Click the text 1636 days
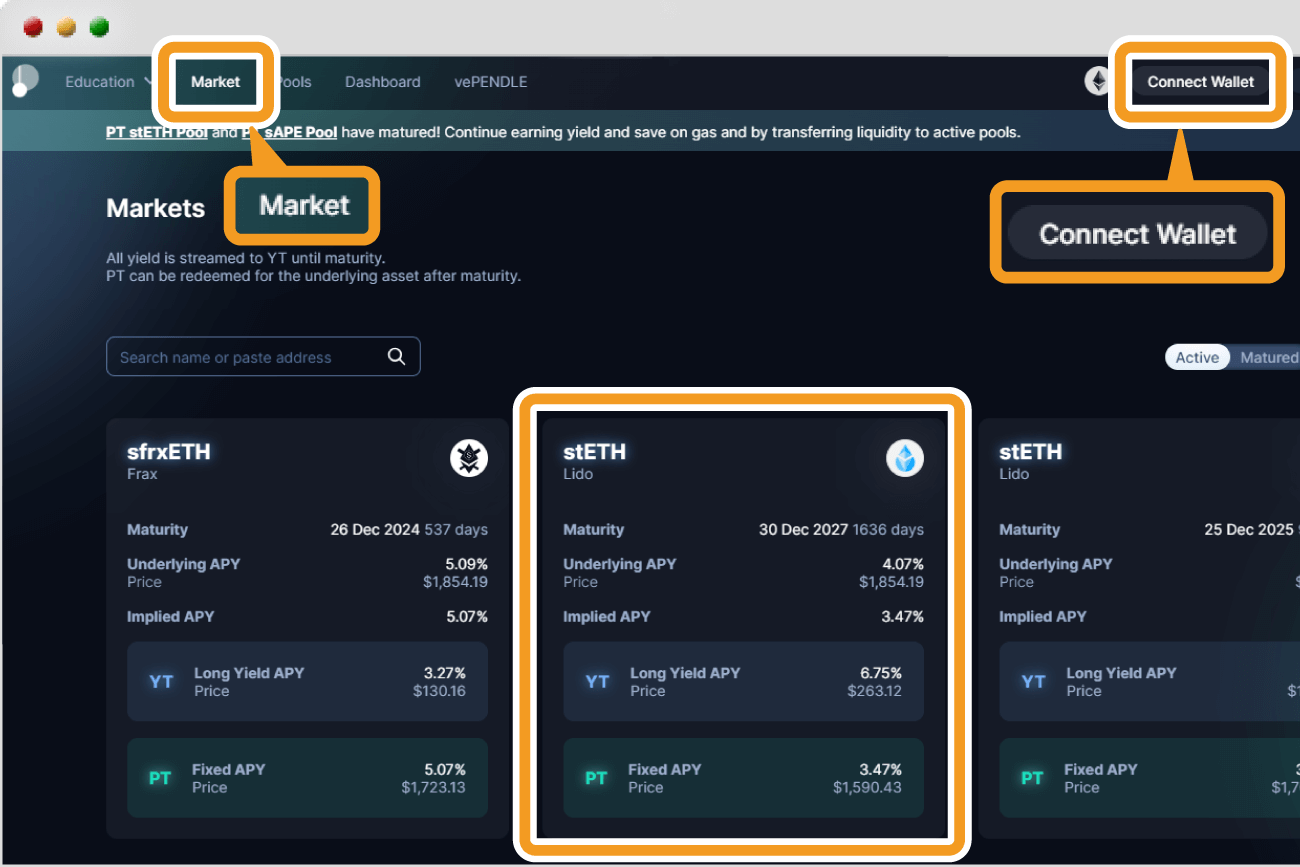 [x=888, y=530]
